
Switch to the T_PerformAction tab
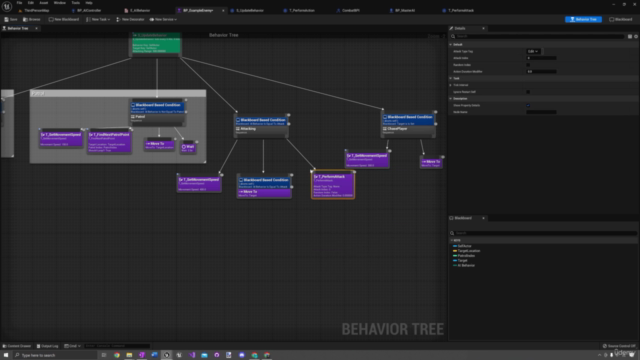(x=302, y=11)
